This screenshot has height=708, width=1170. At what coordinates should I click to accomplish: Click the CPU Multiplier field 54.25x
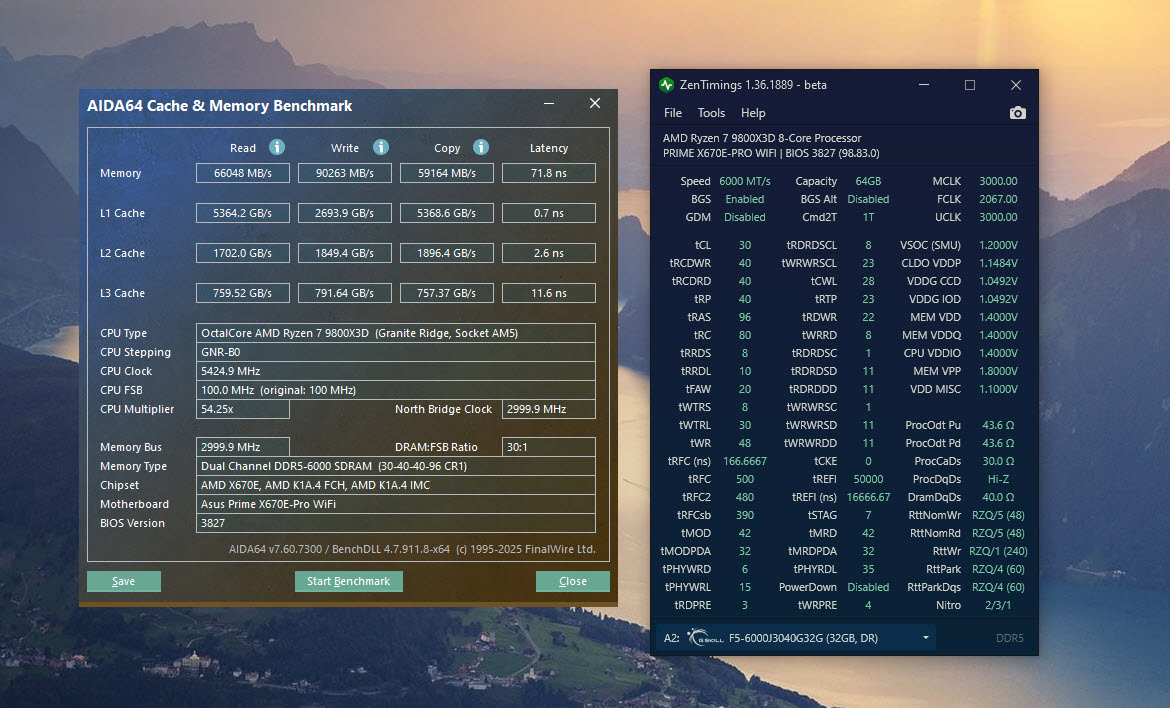tap(243, 410)
